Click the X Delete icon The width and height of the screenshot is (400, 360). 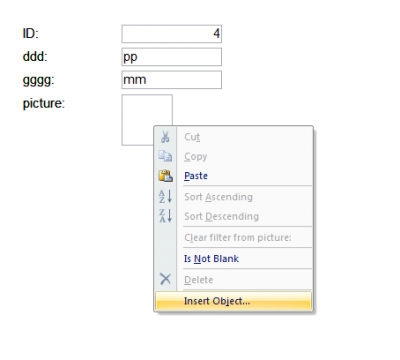165,279
